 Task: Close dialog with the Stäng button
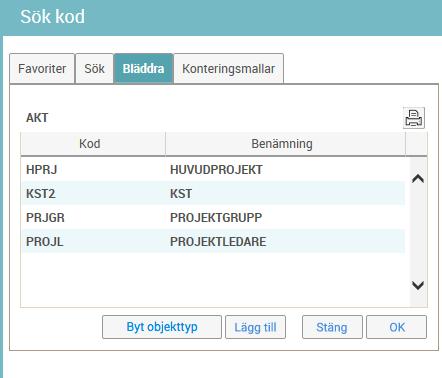pyautogui.click(x=332, y=327)
